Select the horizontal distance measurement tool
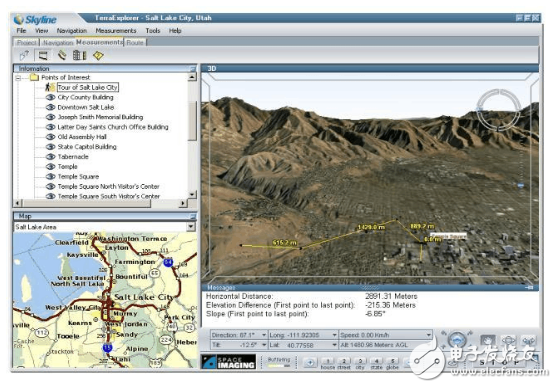Image resolution: width=557 pixels, height=388 pixels. 43,55
